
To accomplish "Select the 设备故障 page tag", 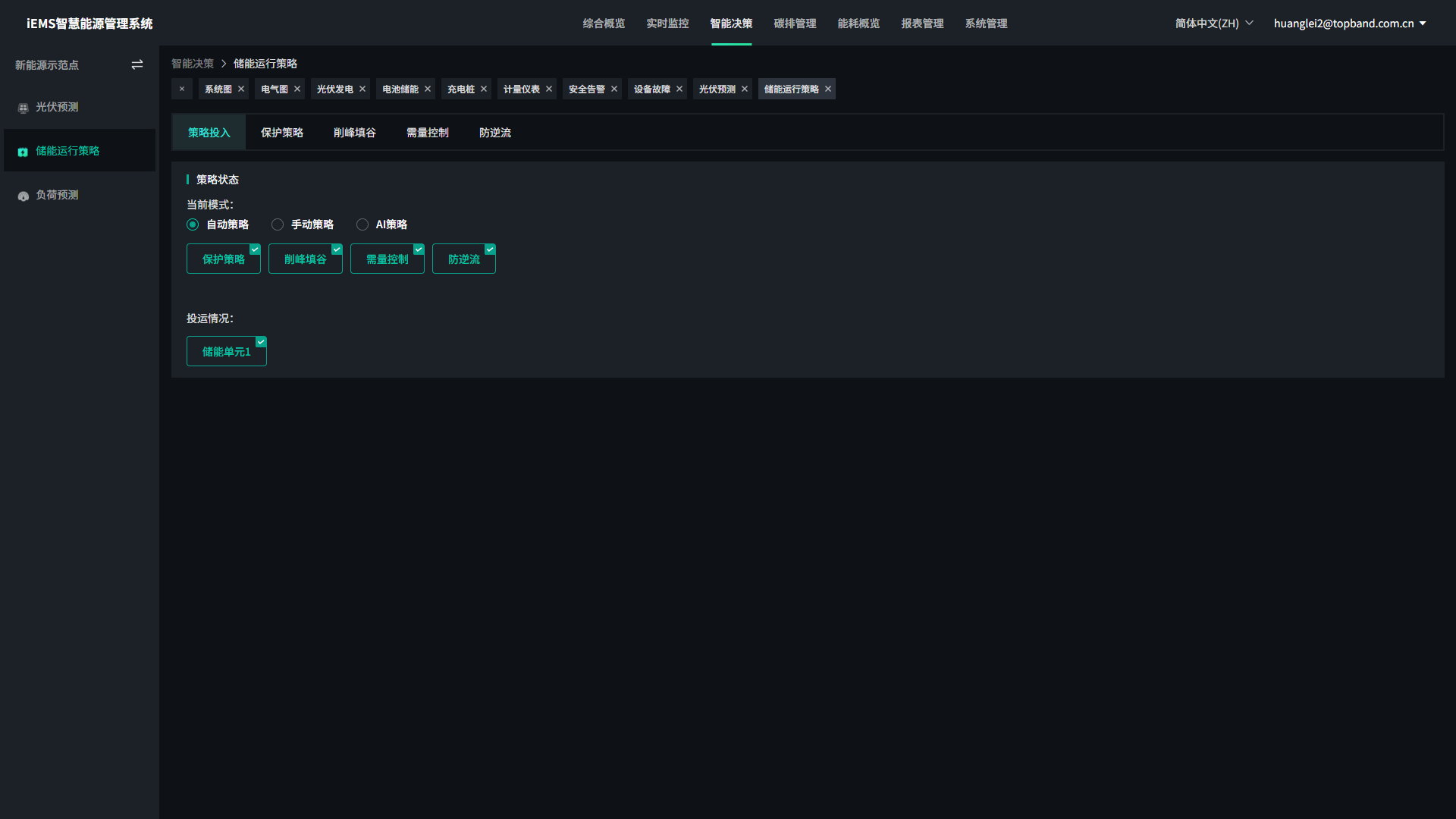I will pyautogui.click(x=651, y=89).
